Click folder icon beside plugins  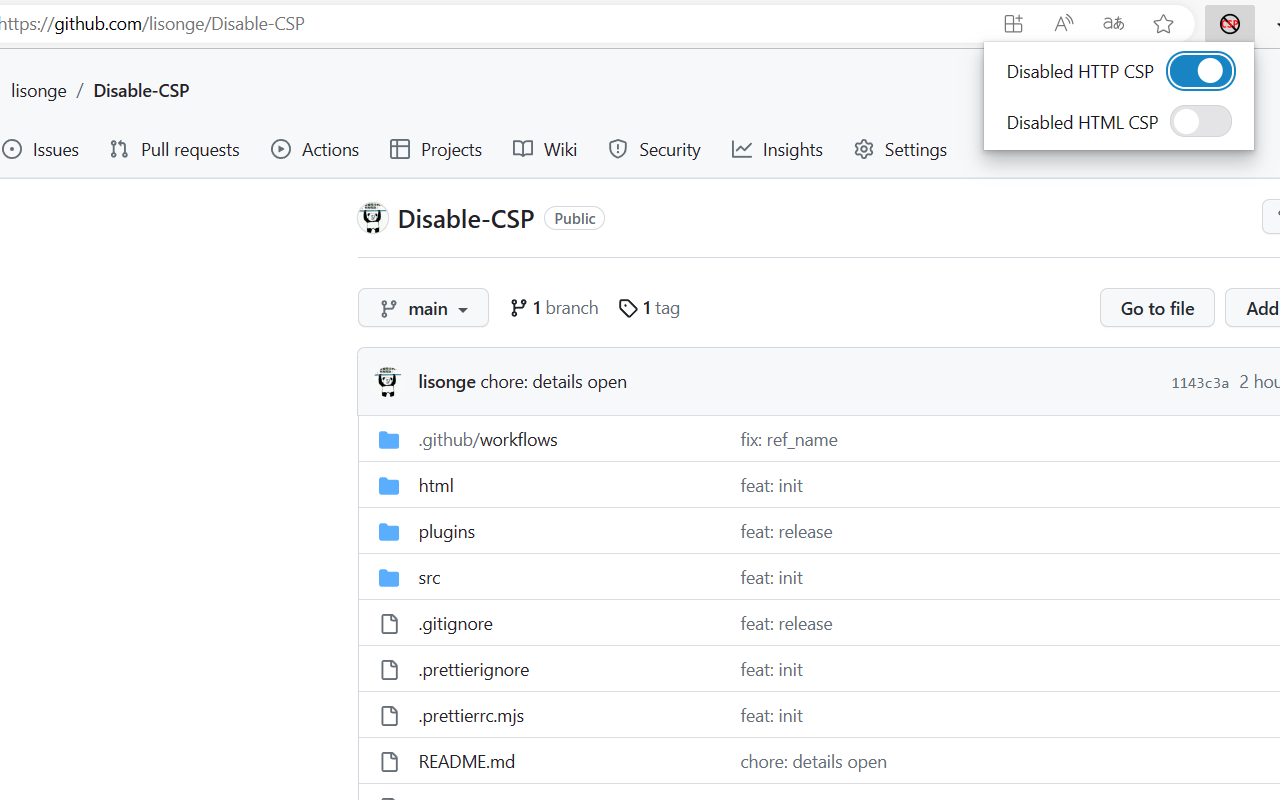tap(389, 532)
